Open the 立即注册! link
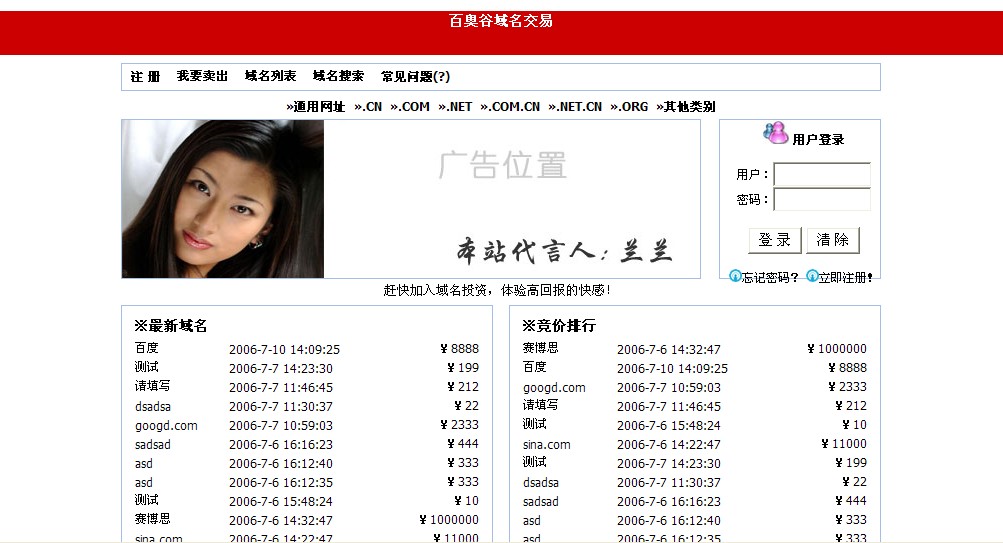The width and height of the screenshot is (1003, 543). point(846,278)
